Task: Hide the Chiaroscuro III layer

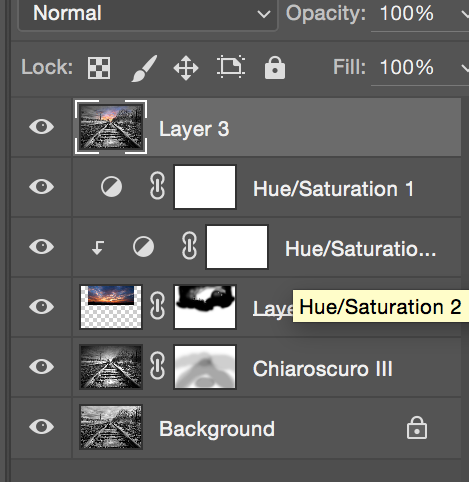Action: tap(41, 367)
